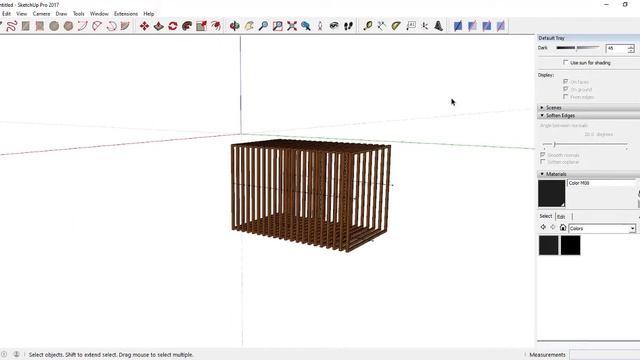Toggle the On ground display checkbox
The height and width of the screenshot is (360, 640).
566,89
